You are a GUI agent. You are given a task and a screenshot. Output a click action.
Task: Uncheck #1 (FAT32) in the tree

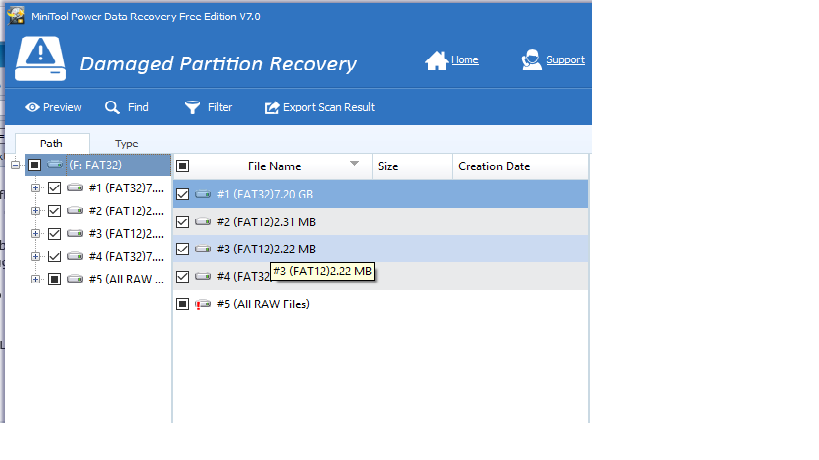click(54, 188)
